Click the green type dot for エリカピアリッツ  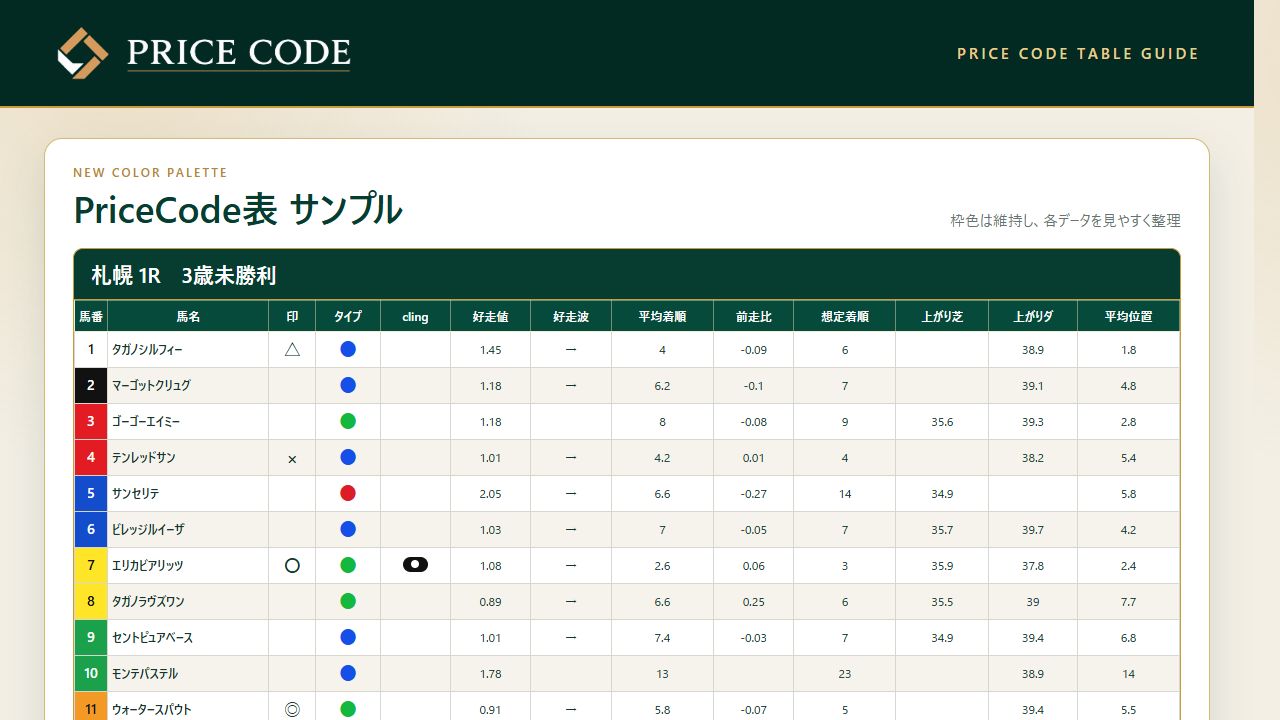[x=348, y=565]
